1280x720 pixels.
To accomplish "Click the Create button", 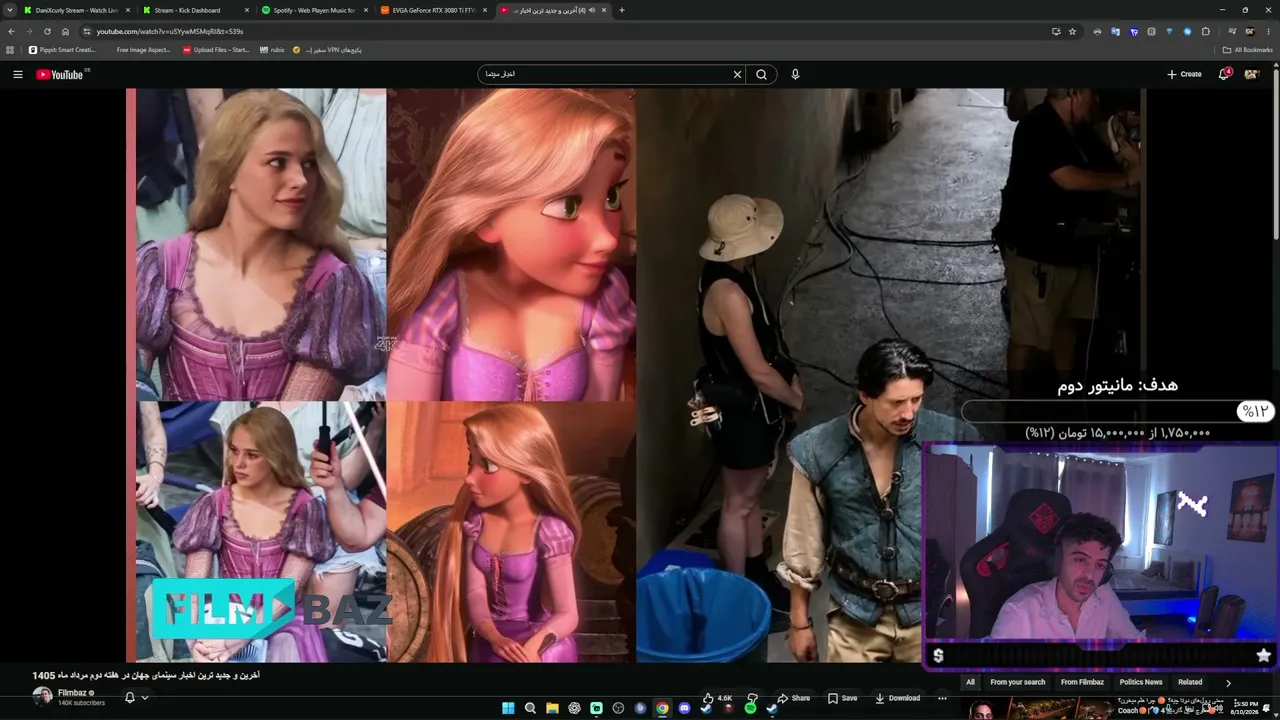I will pyautogui.click(x=1184, y=74).
